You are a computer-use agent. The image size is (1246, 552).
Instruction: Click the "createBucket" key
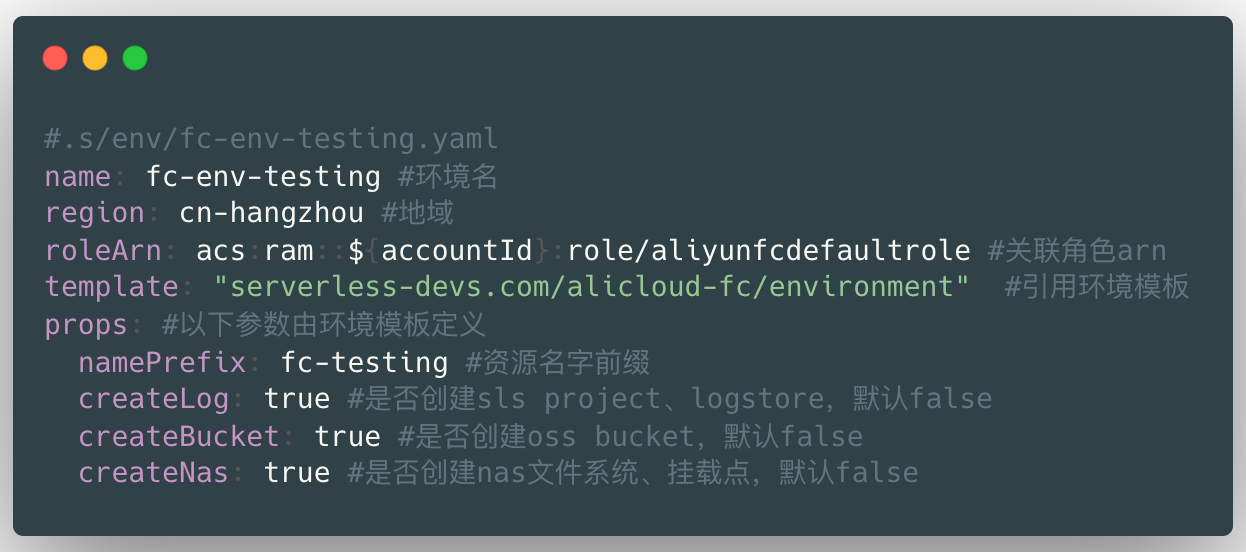click(x=179, y=436)
